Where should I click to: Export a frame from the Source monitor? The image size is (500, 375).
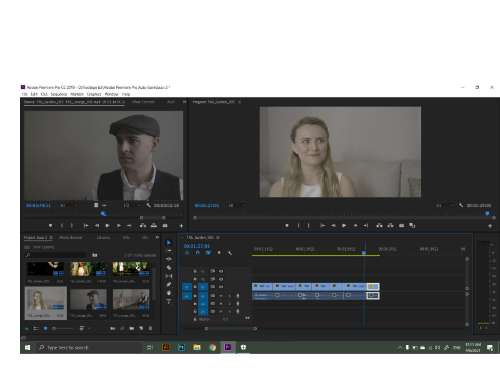165,226
